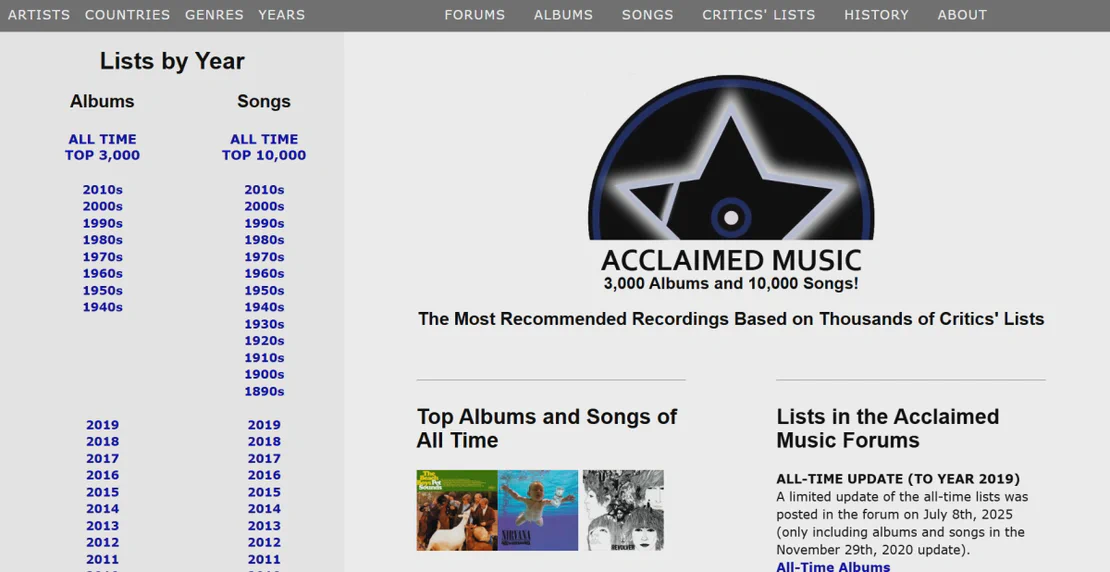The width and height of the screenshot is (1110, 572).
Task: Go to SONGS in top navigation
Action: [x=648, y=15]
